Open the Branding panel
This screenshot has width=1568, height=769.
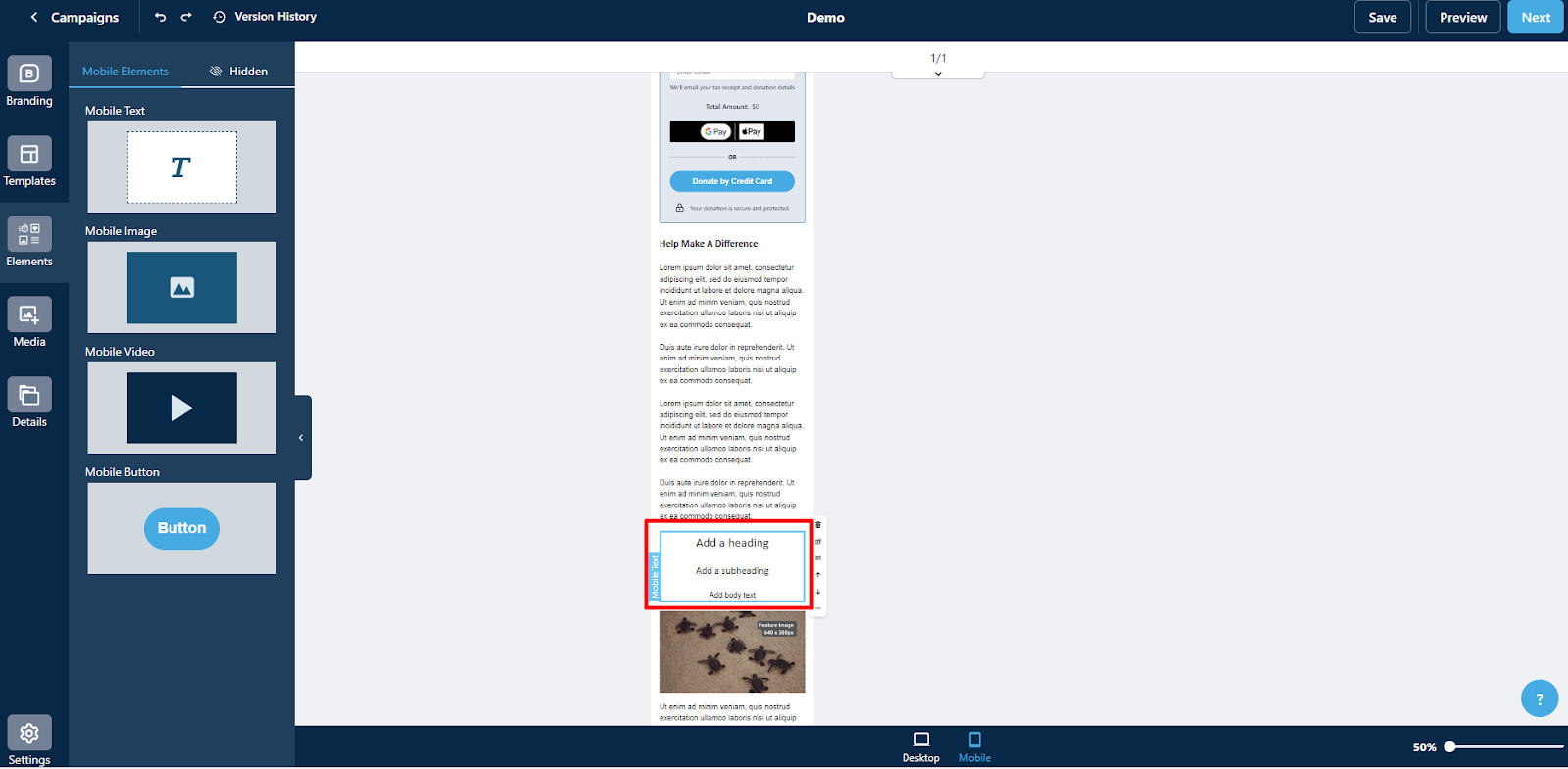(x=29, y=82)
